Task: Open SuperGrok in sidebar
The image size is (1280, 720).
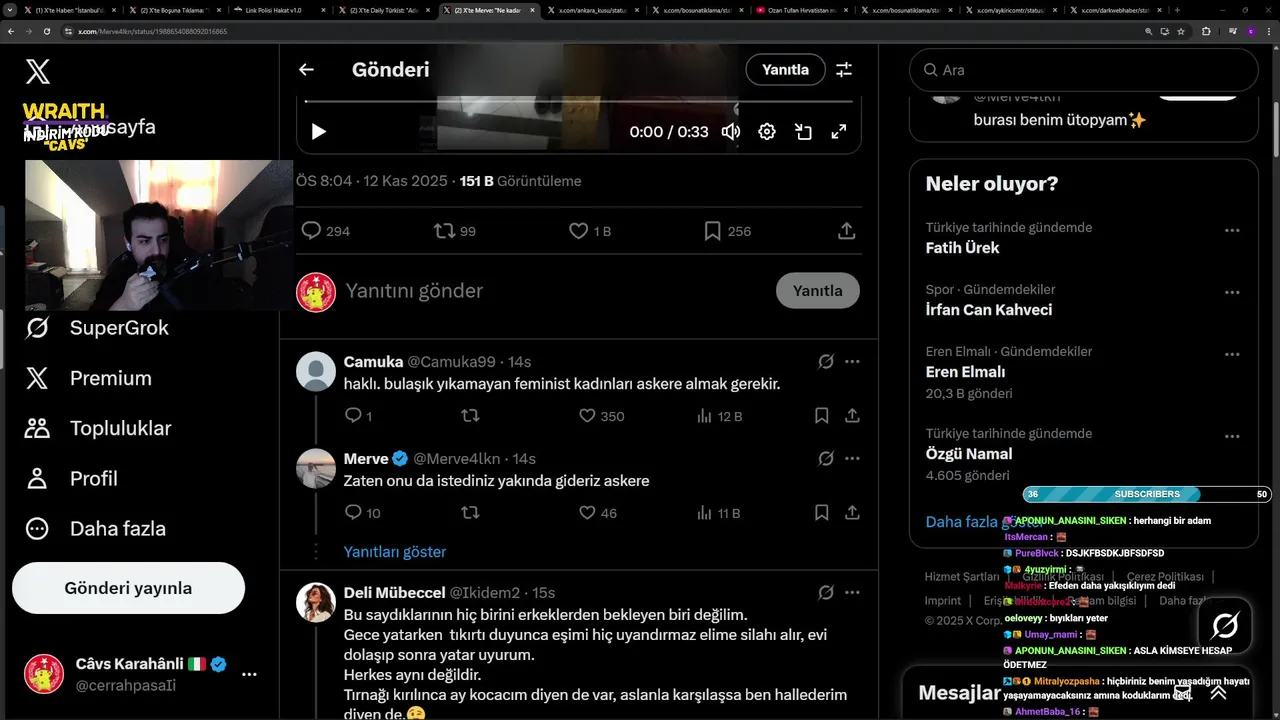Action: (x=97, y=328)
